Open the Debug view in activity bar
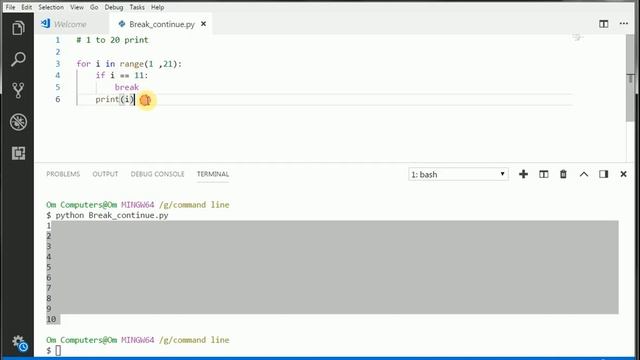 pos(18,122)
